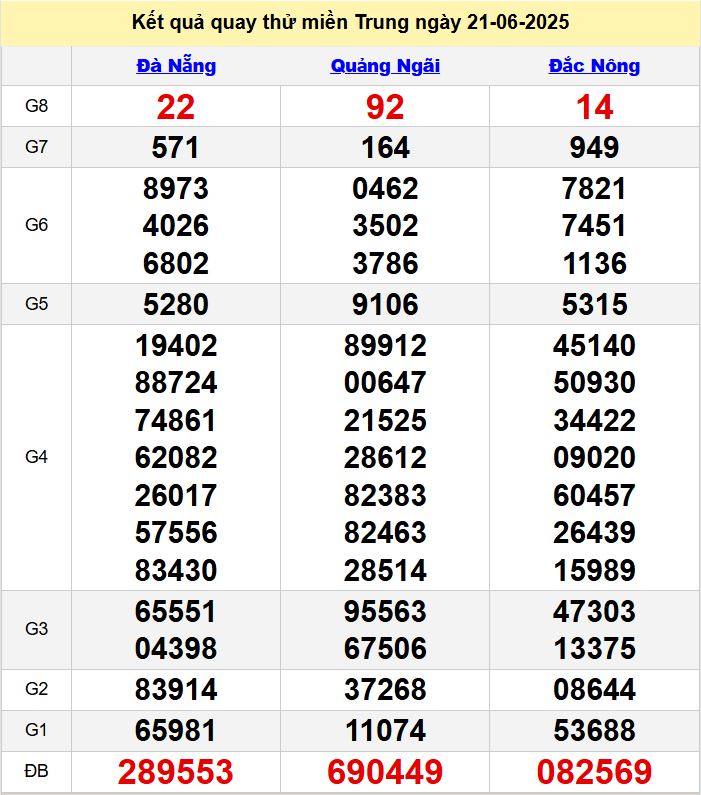This screenshot has width=701, height=795.
Task: Select G4 number 09020
Action: coord(595,458)
